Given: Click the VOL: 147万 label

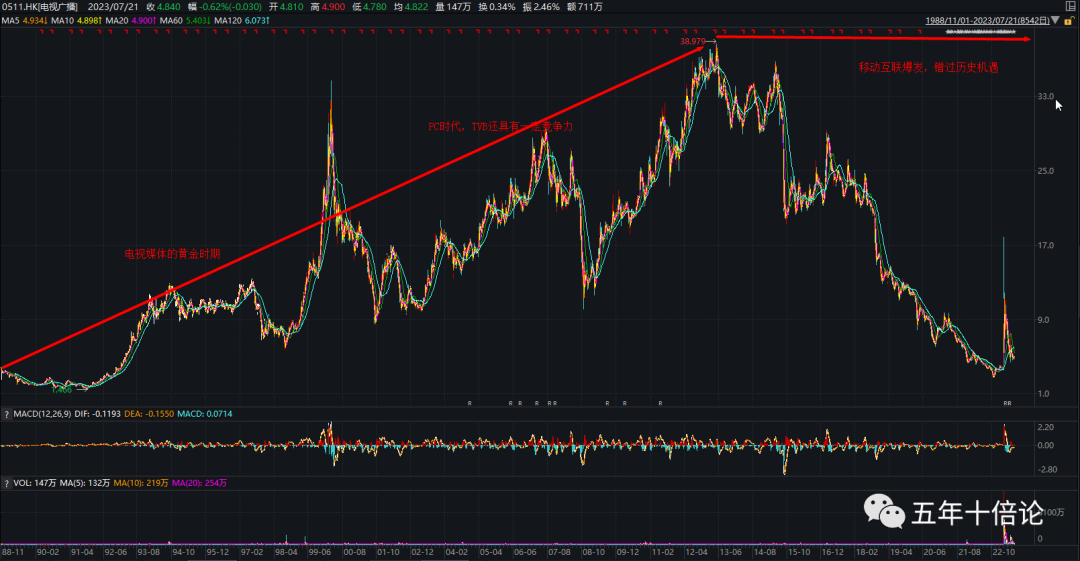Looking at the screenshot, I should (x=35, y=483).
